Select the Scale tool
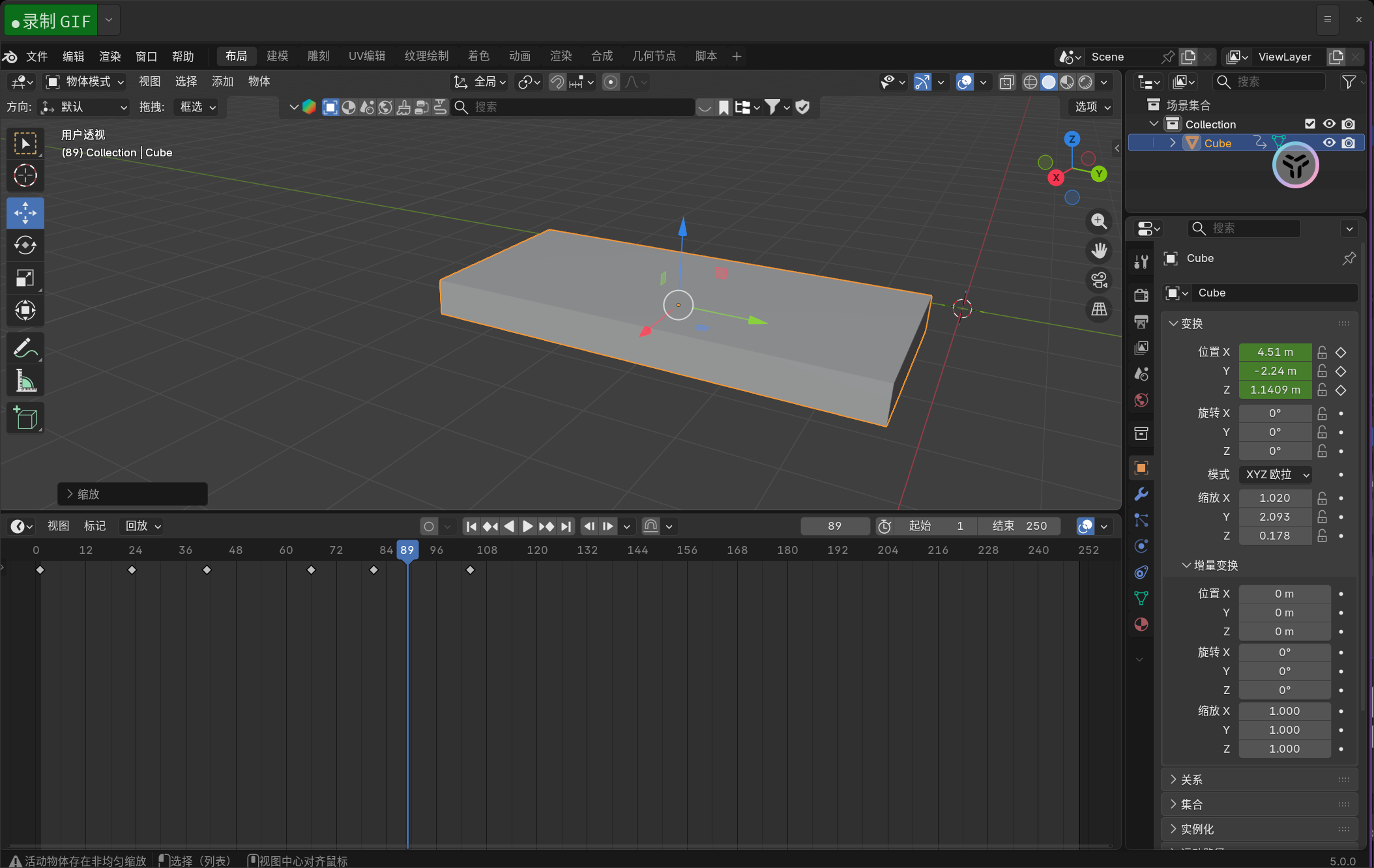The height and width of the screenshot is (868, 1374). click(25, 278)
